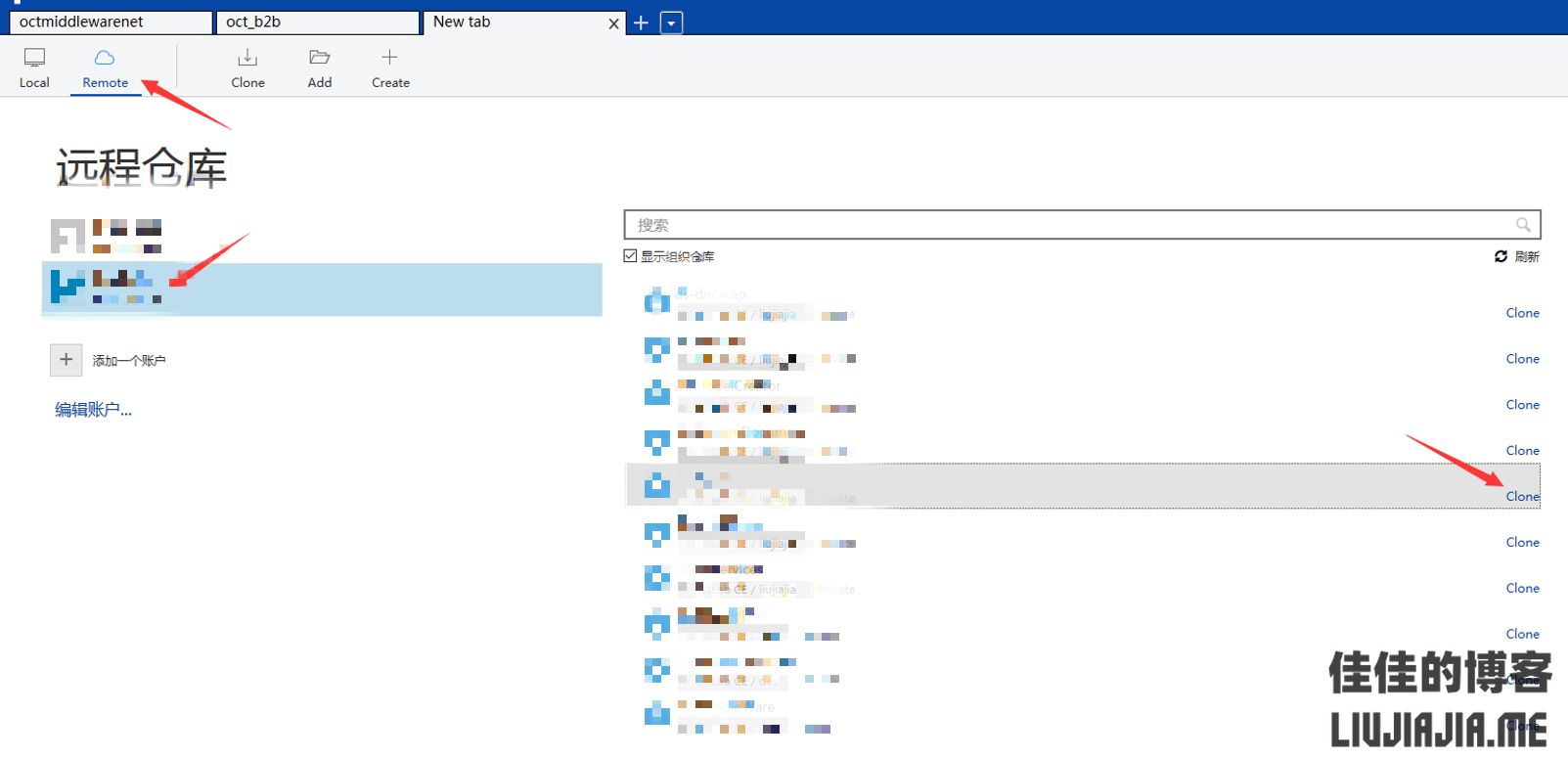This screenshot has height=759, width=1568.
Task: Open a new tab with plus button
Action: coord(642,22)
